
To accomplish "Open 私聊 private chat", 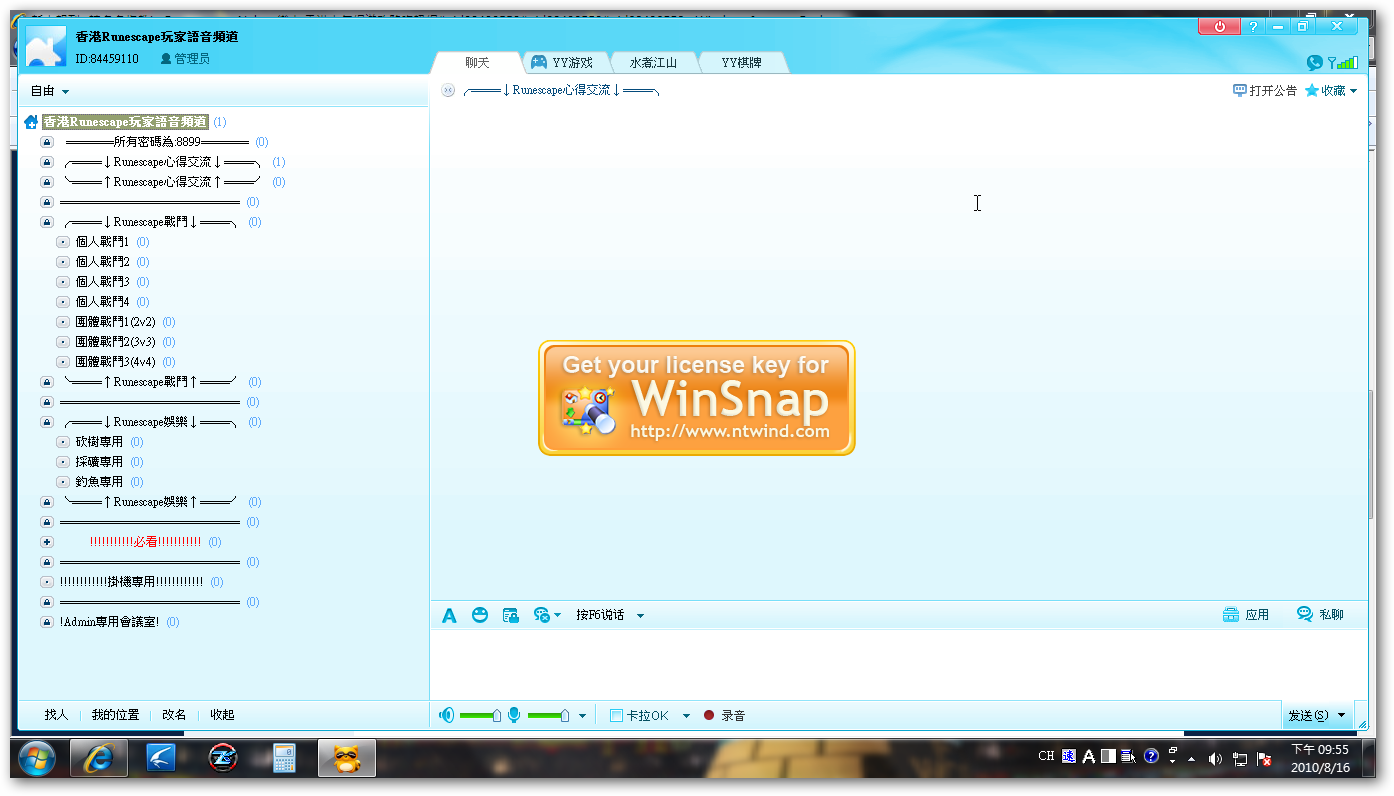I will [x=1320, y=615].
